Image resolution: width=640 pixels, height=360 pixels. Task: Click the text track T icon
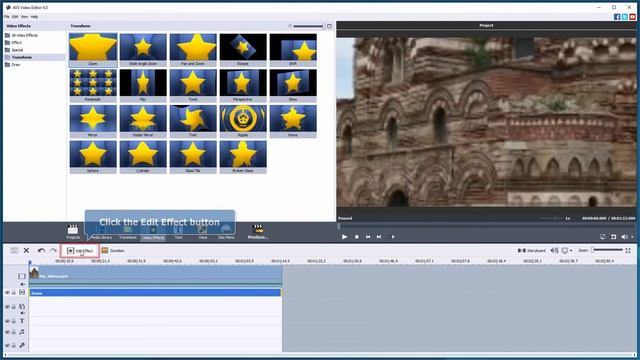22,321
